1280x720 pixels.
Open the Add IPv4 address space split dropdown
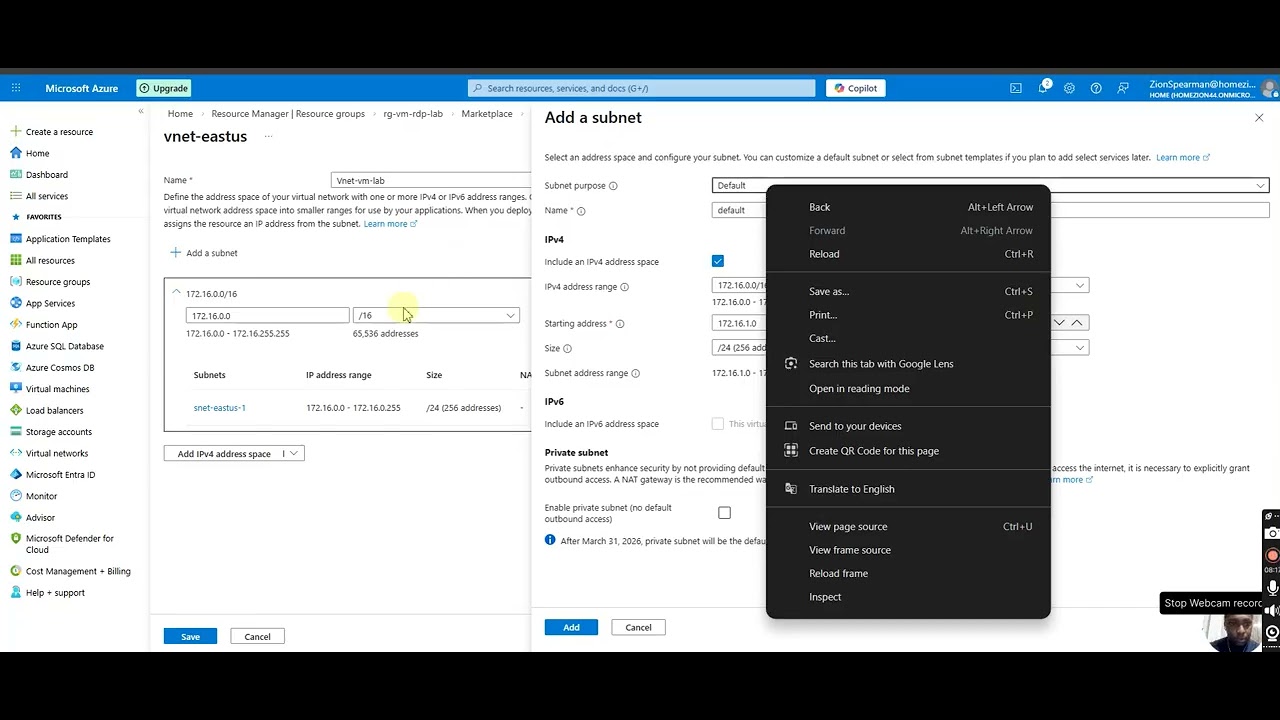[x=293, y=454]
